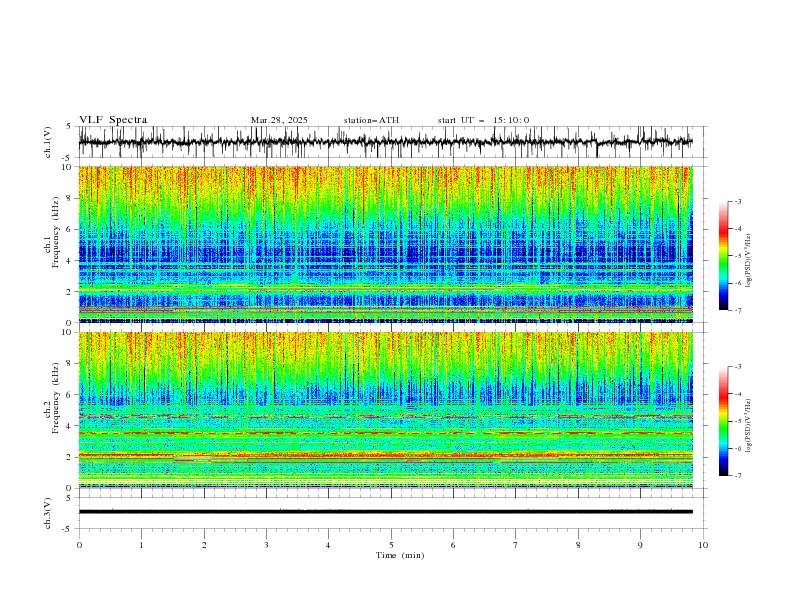Click the ch.3 voltage trace line
The width and height of the screenshot is (792, 612).
[x=385, y=512]
